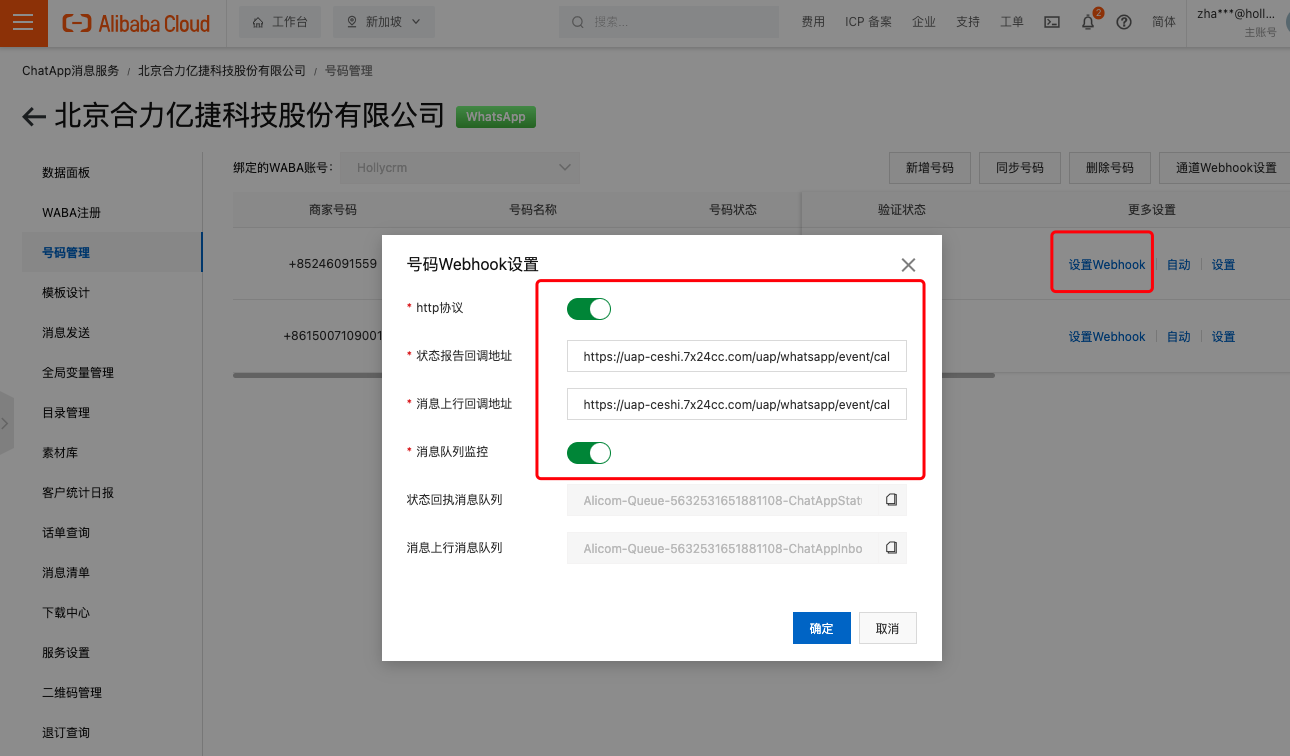Click the 取消 cancel button
Image resolution: width=1290 pixels, height=756 pixels.
pyautogui.click(x=887, y=628)
